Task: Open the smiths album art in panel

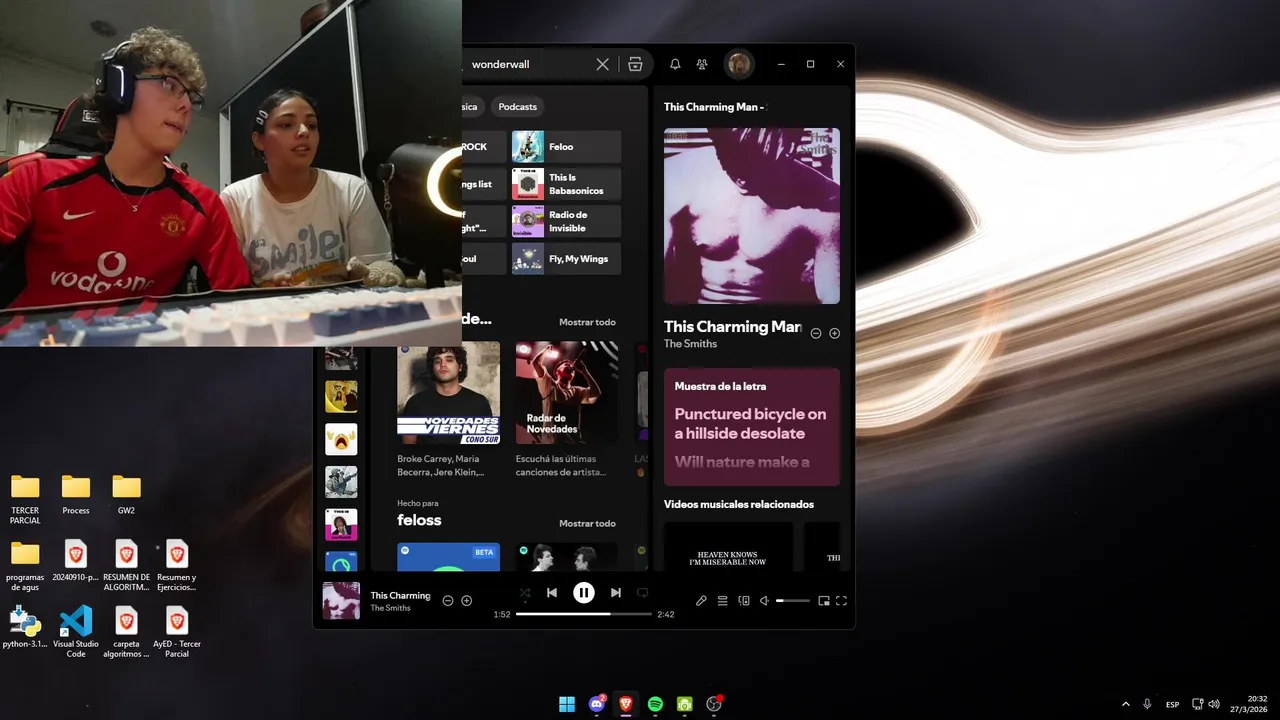Action: [752, 216]
